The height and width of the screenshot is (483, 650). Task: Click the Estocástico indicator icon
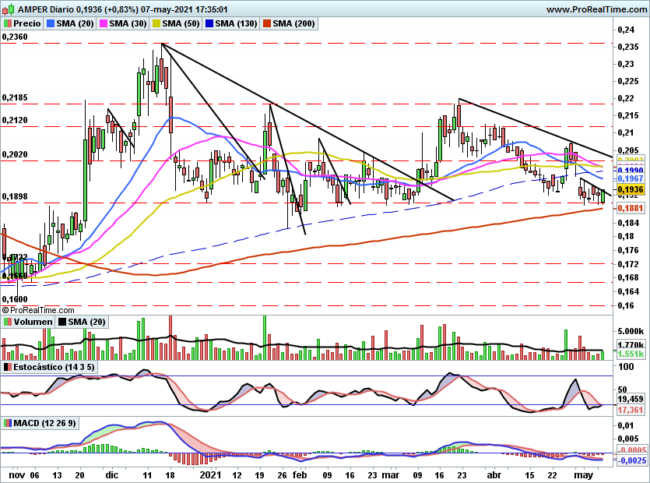(x=7, y=367)
